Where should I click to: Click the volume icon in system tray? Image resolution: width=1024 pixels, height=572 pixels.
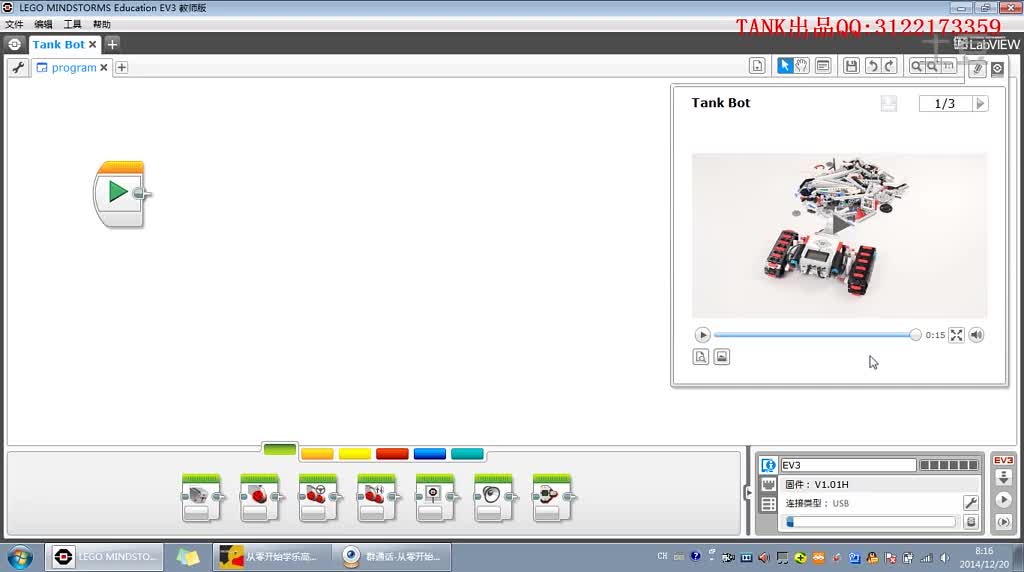pos(944,558)
